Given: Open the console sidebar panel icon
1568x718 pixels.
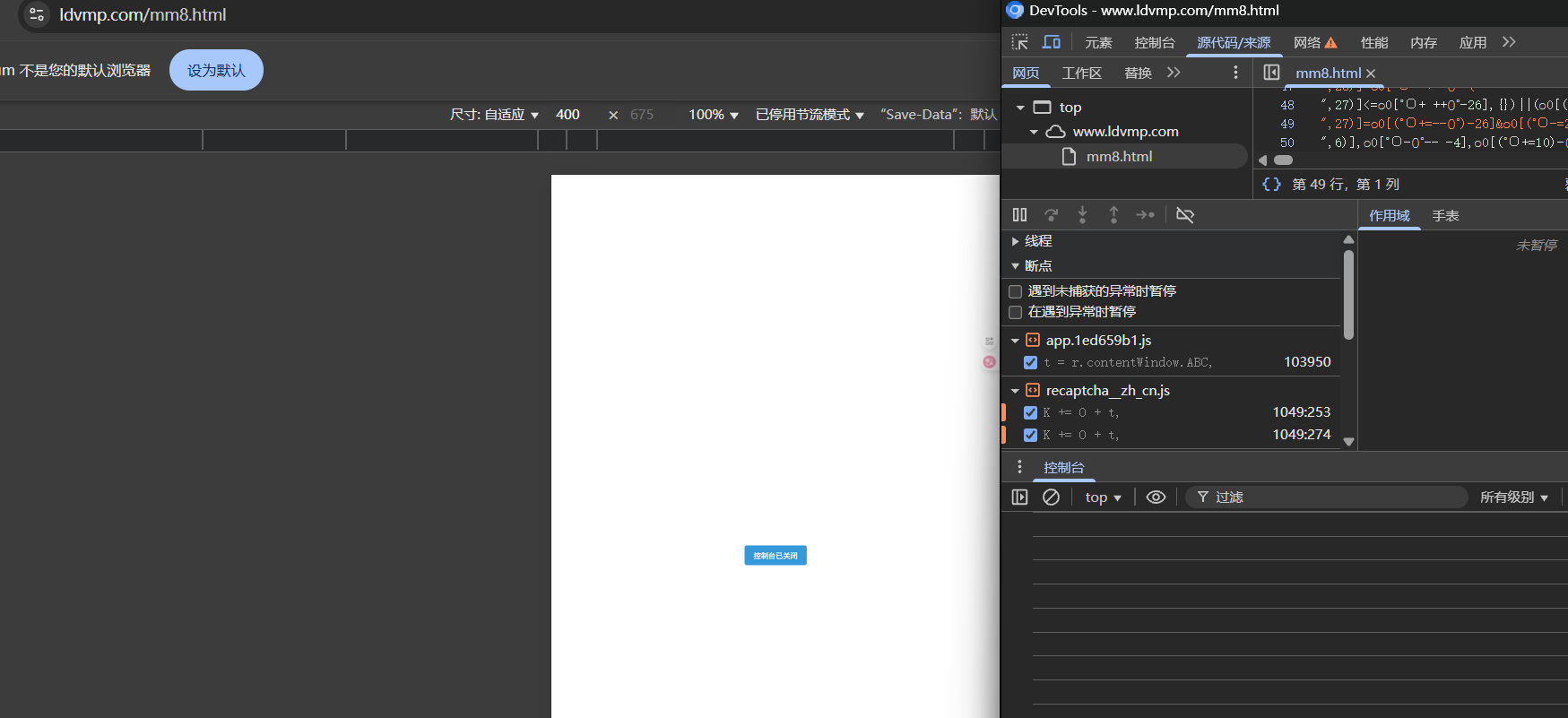Looking at the screenshot, I should [1019, 497].
